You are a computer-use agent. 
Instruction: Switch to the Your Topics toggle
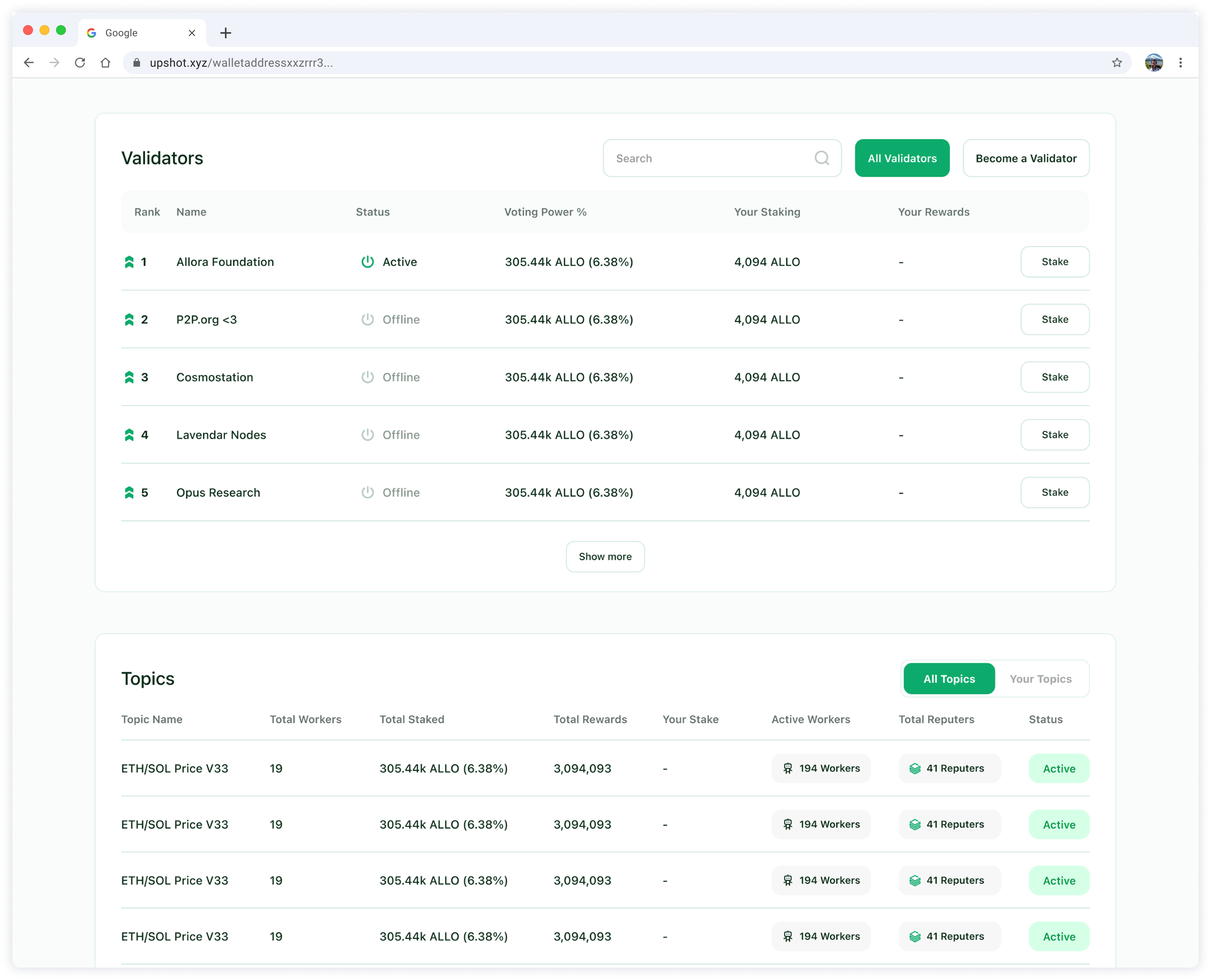click(1040, 679)
